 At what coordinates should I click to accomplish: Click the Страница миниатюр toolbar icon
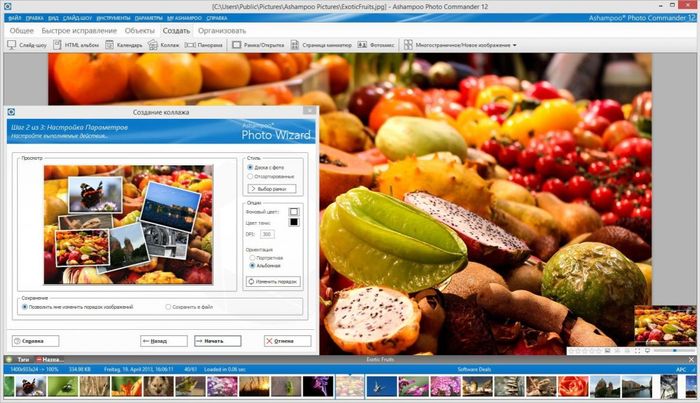coord(326,45)
